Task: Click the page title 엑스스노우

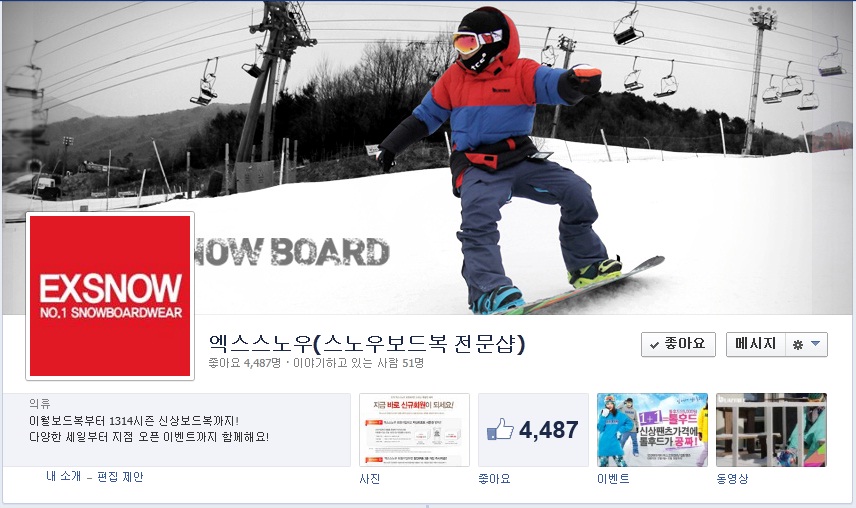Action: tap(366, 344)
